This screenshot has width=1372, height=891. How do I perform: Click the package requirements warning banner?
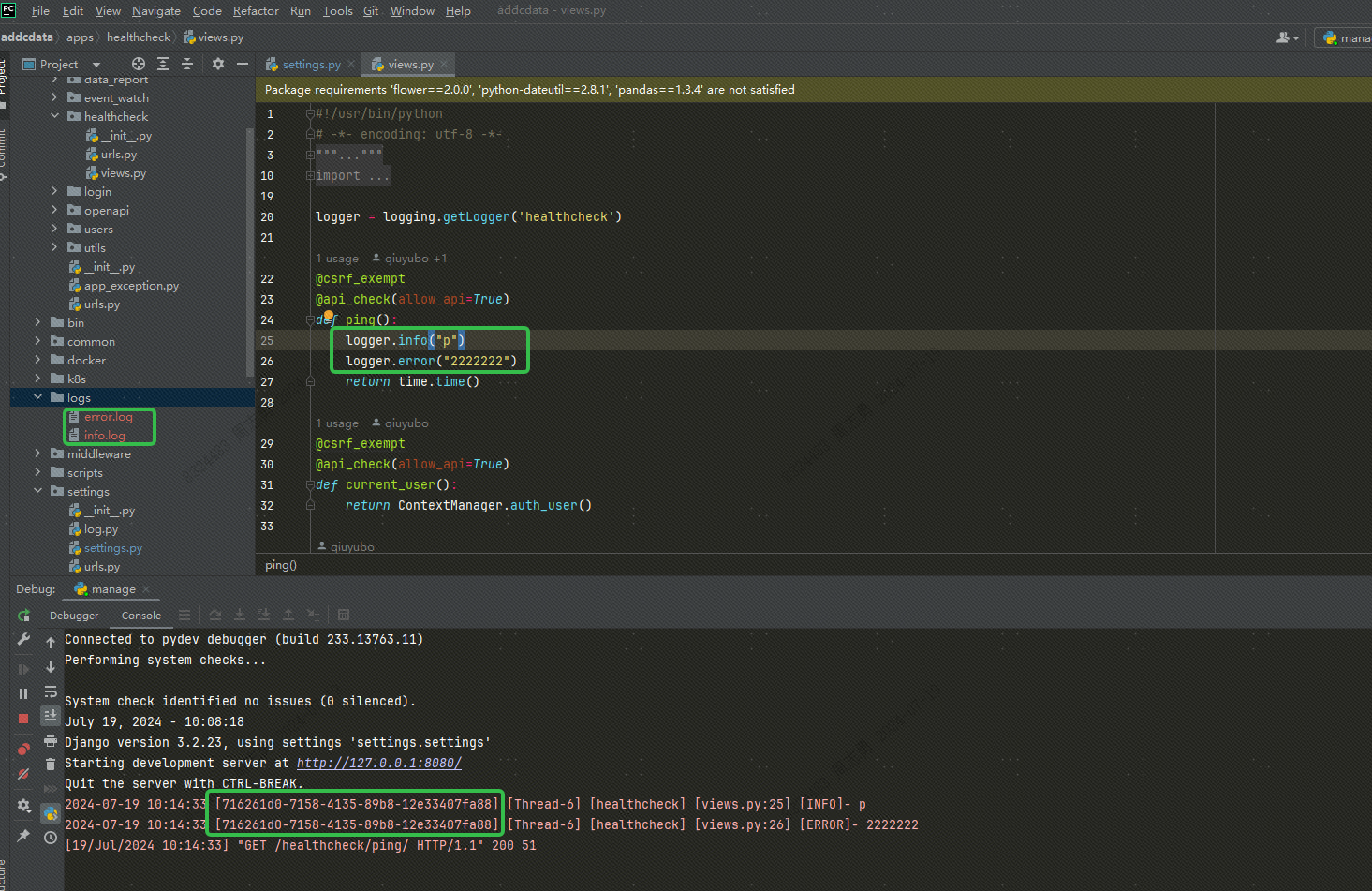tap(814, 90)
